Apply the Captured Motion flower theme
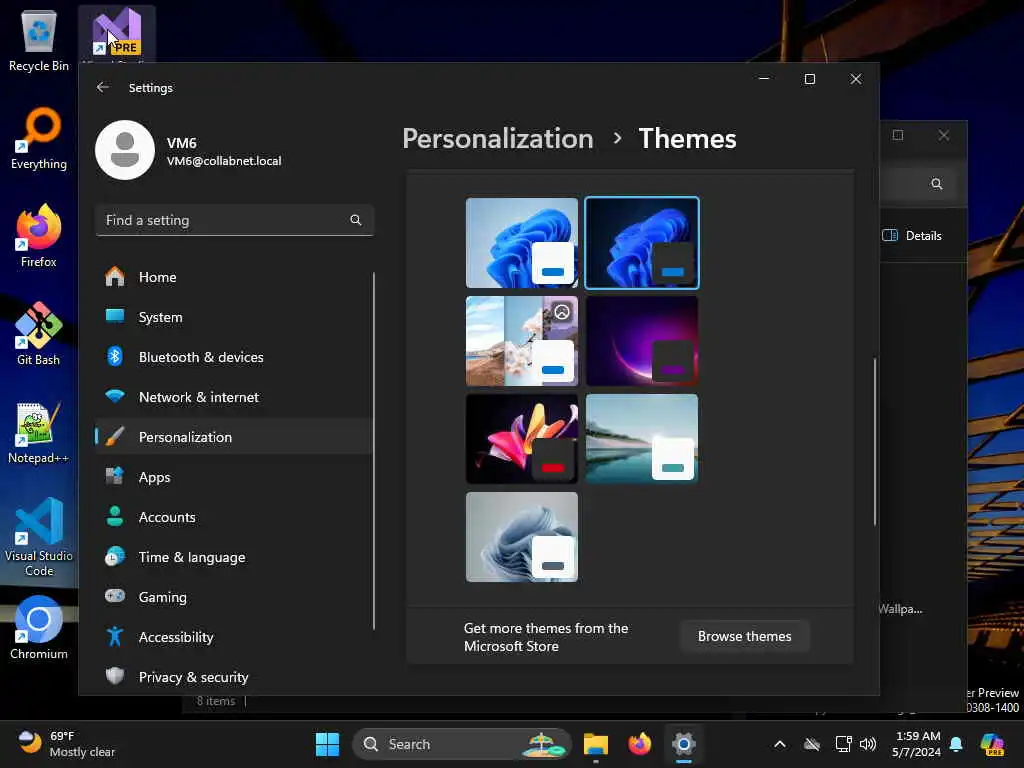1024x768 pixels. coord(522,439)
